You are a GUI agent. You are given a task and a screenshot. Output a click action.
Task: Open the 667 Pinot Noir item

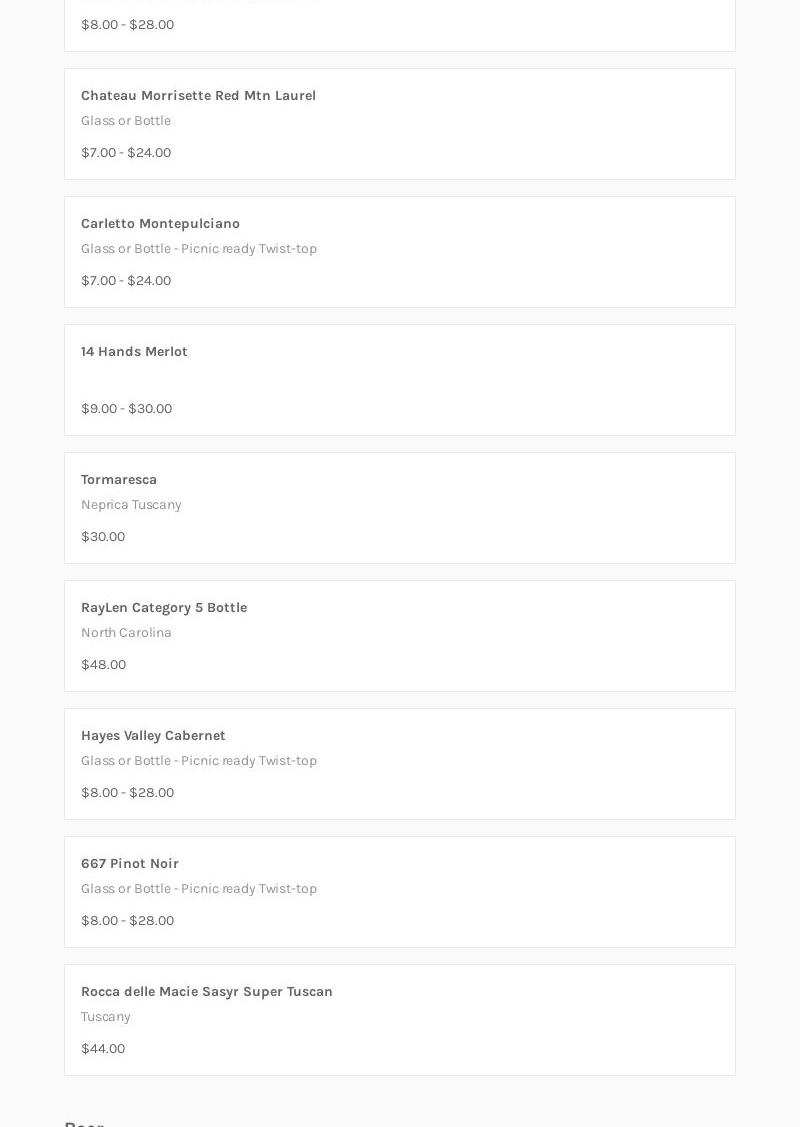[x=130, y=864]
